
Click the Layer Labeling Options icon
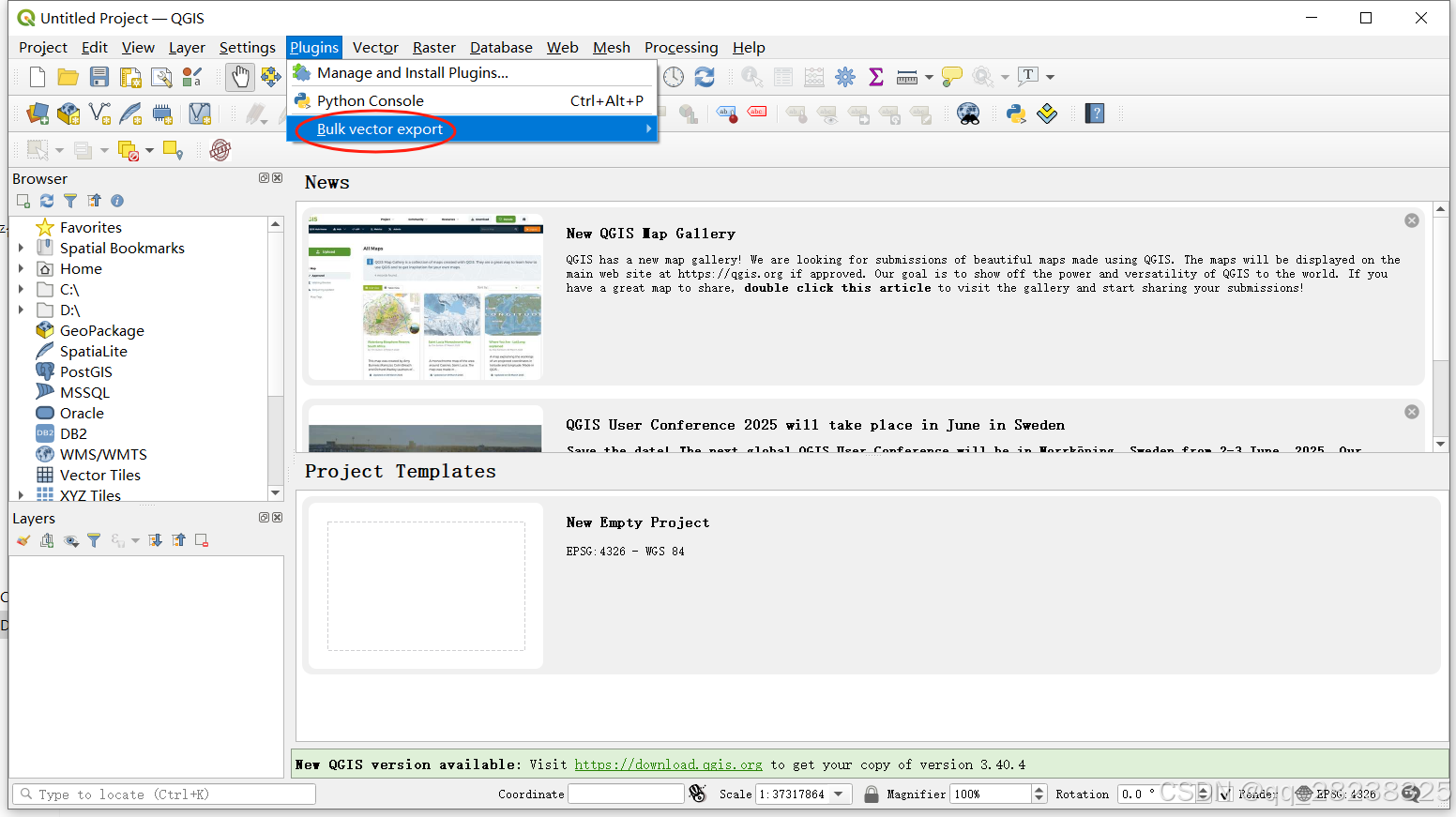(x=727, y=114)
